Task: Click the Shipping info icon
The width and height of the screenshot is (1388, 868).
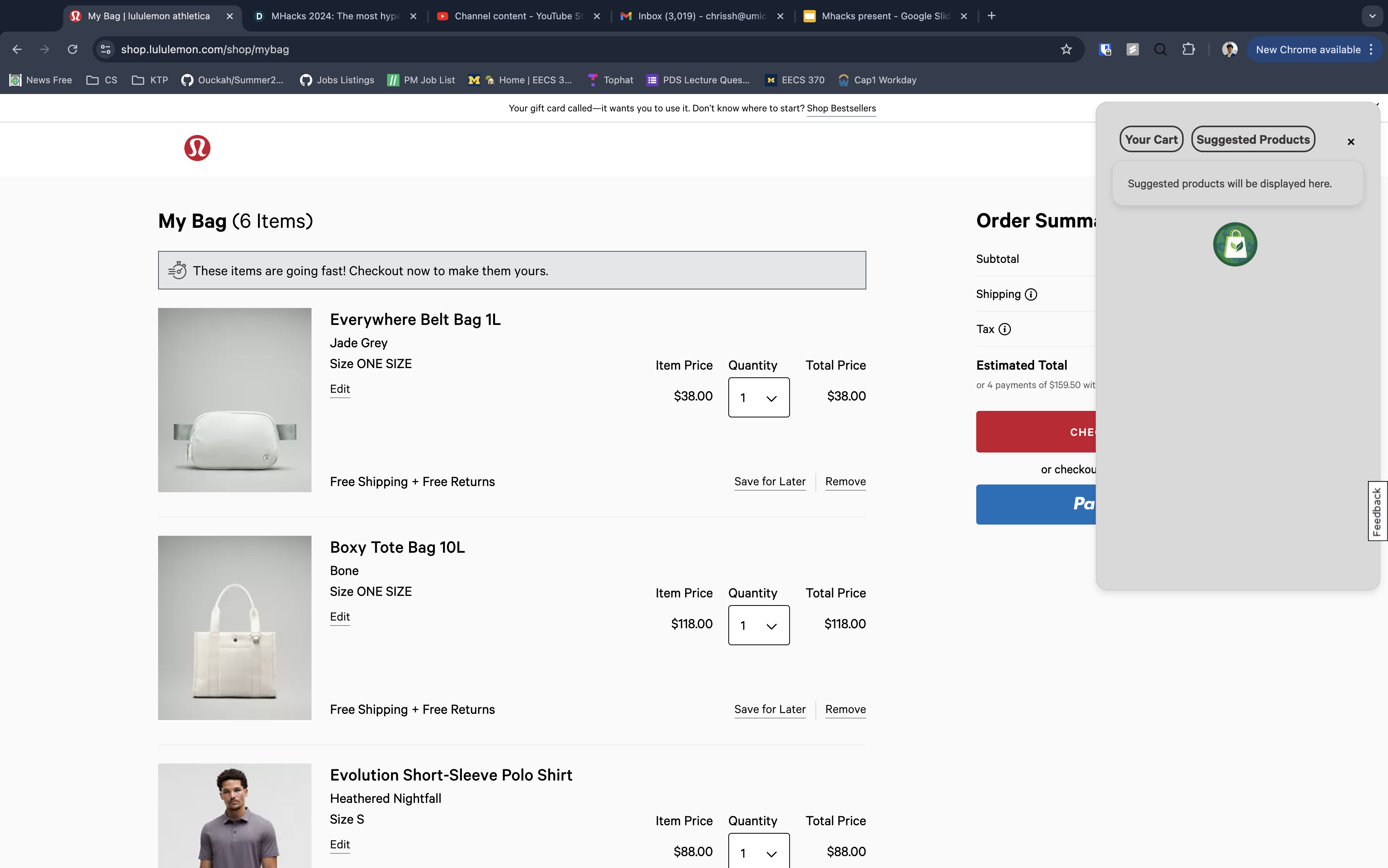Action: (1031, 294)
